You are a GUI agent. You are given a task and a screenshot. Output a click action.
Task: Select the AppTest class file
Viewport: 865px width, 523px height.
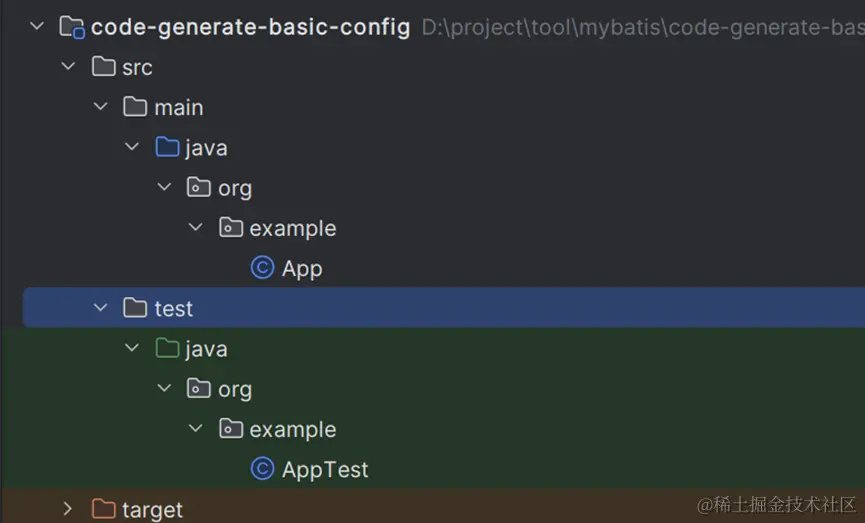(x=325, y=470)
